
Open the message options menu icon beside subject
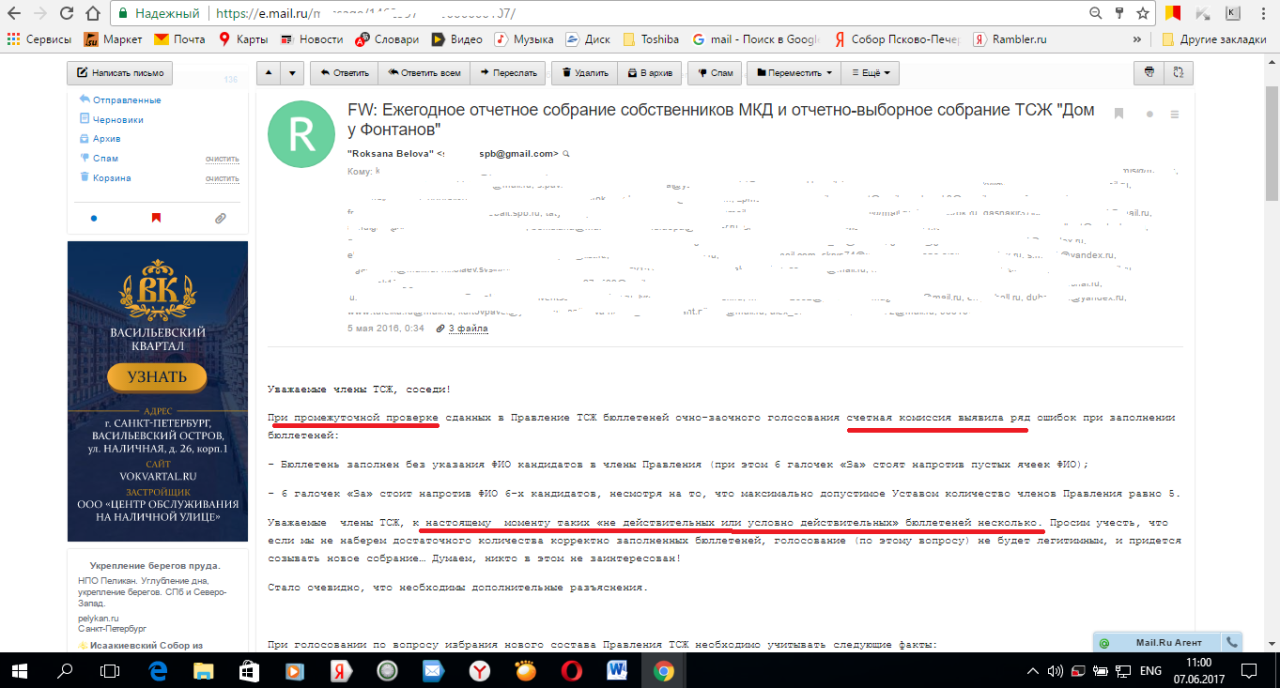point(1175,114)
